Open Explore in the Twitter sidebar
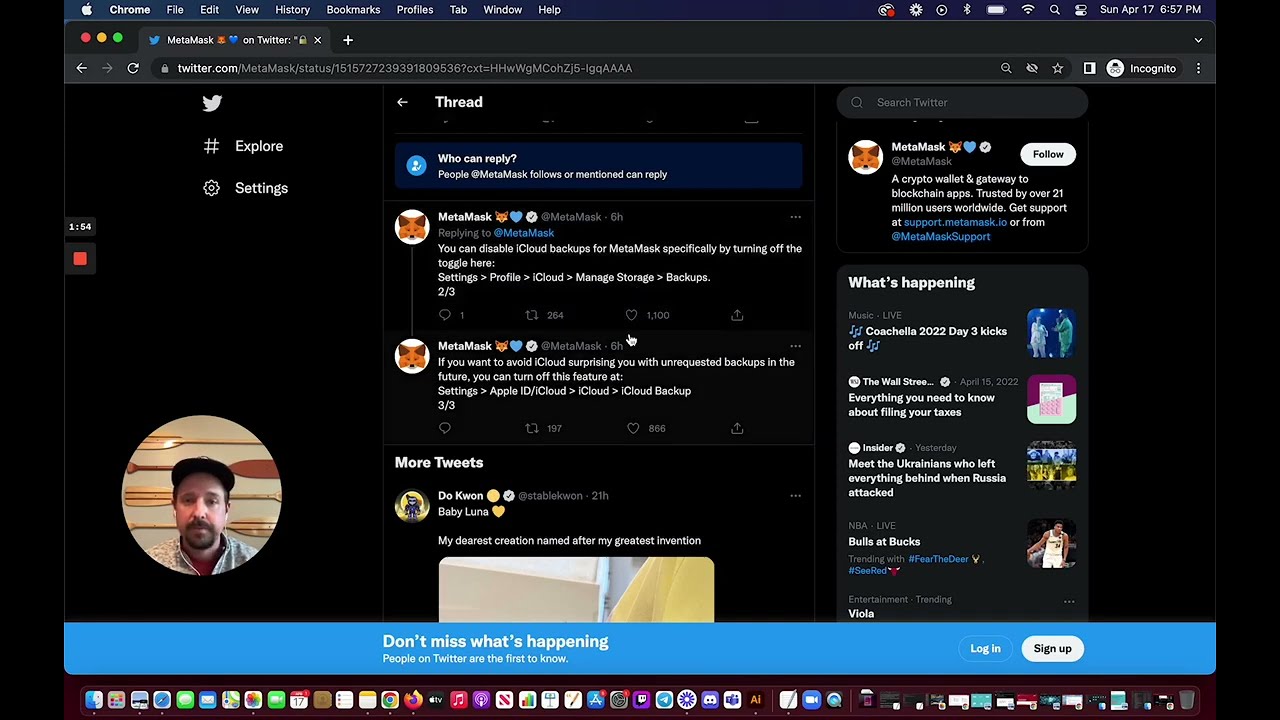1280x720 pixels. coord(245,146)
